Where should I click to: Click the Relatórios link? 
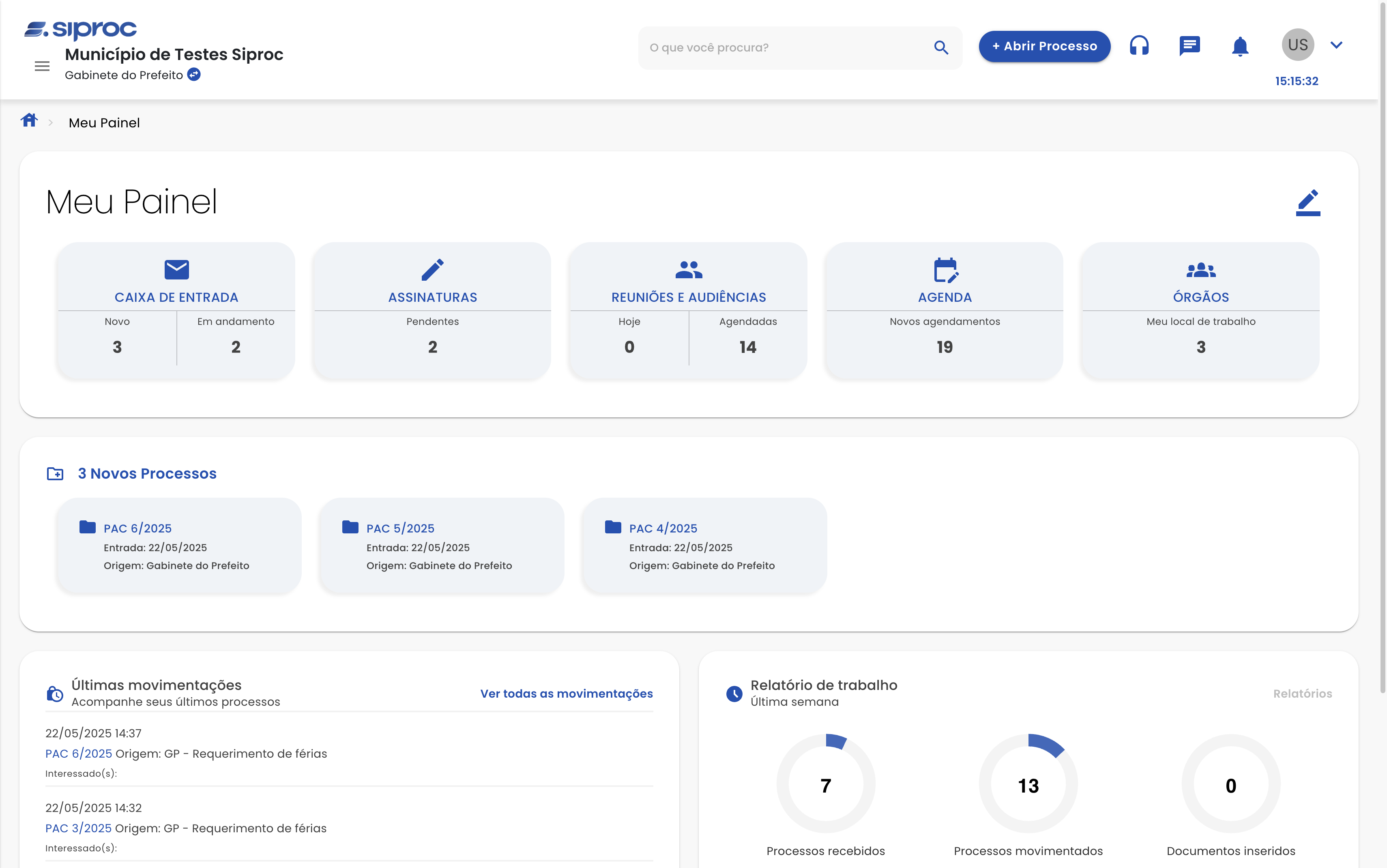[1303, 694]
